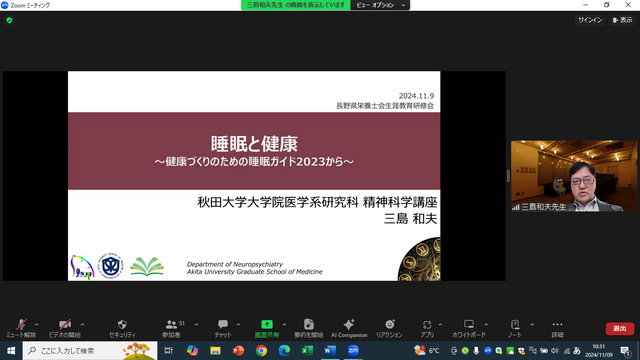Open the Security shield icon
The image size is (640, 360).
coord(122,325)
